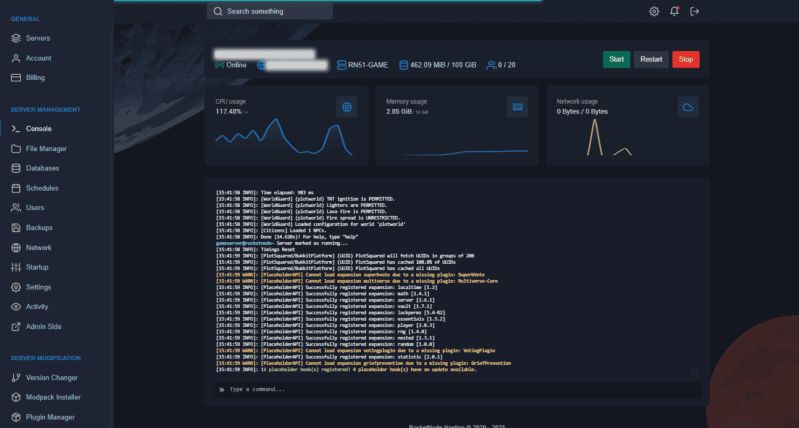
Task: Open the File Manager folder icon
Action: click(x=16, y=149)
